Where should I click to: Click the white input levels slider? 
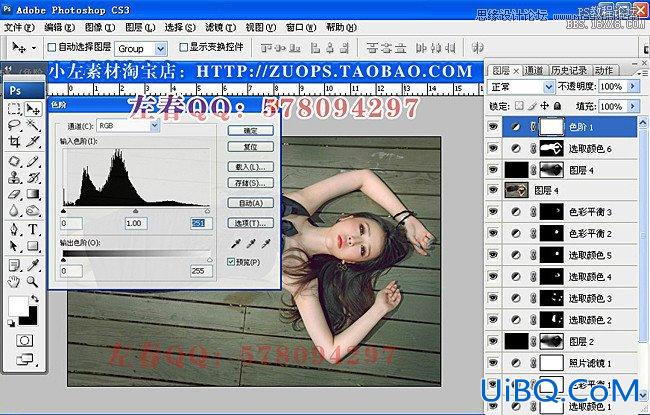[207, 211]
